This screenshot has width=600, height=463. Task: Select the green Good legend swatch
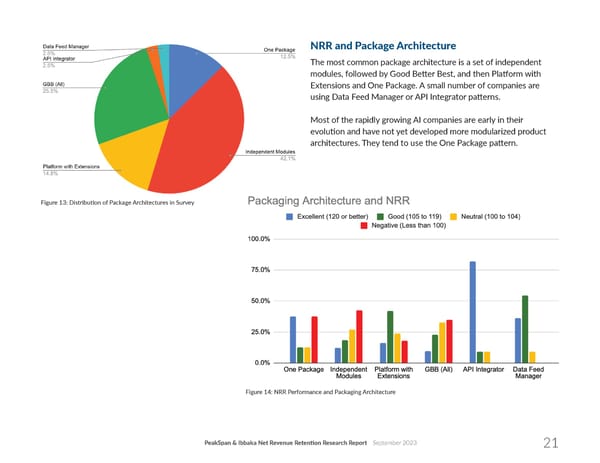coord(383,217)
